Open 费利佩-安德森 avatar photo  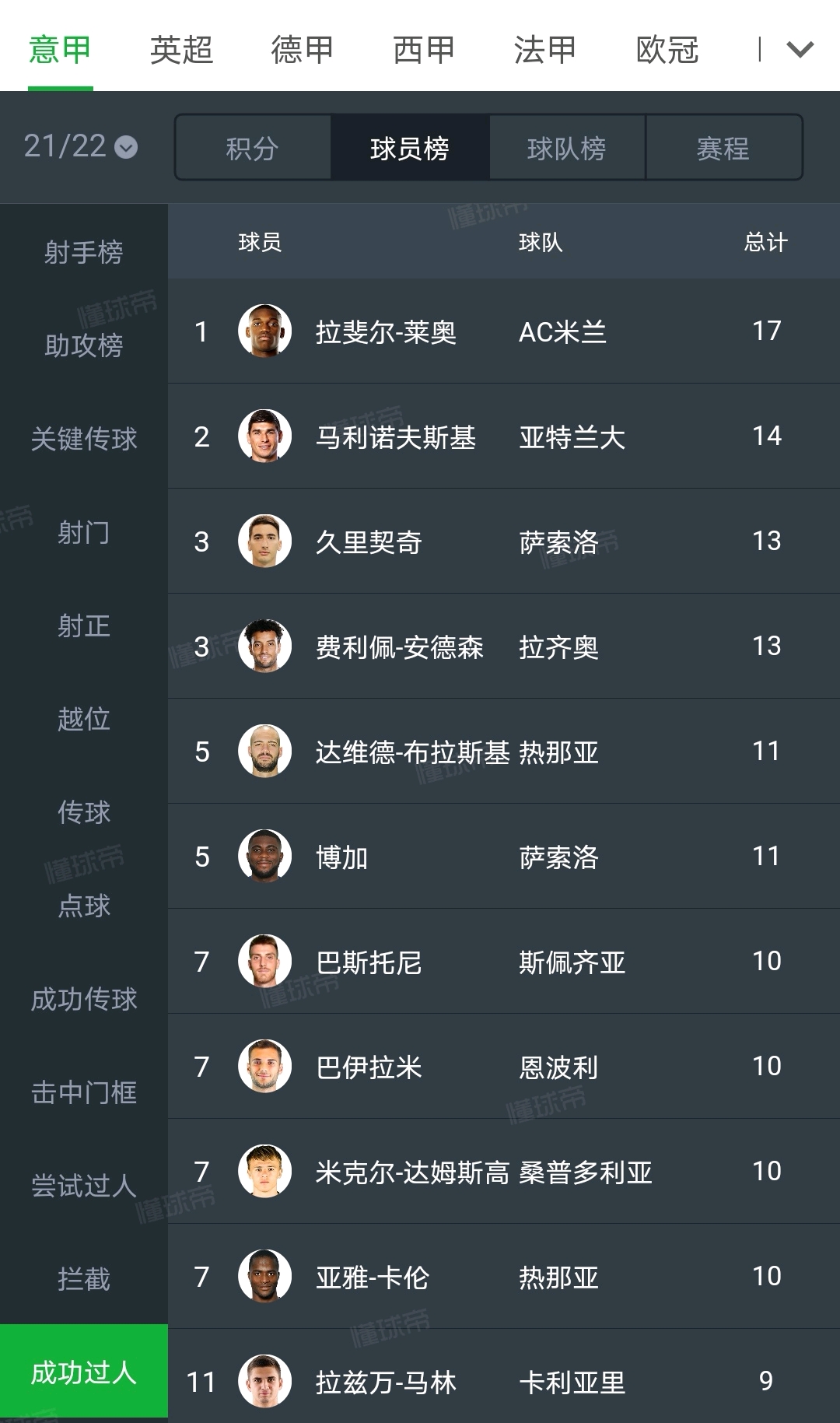264,646
